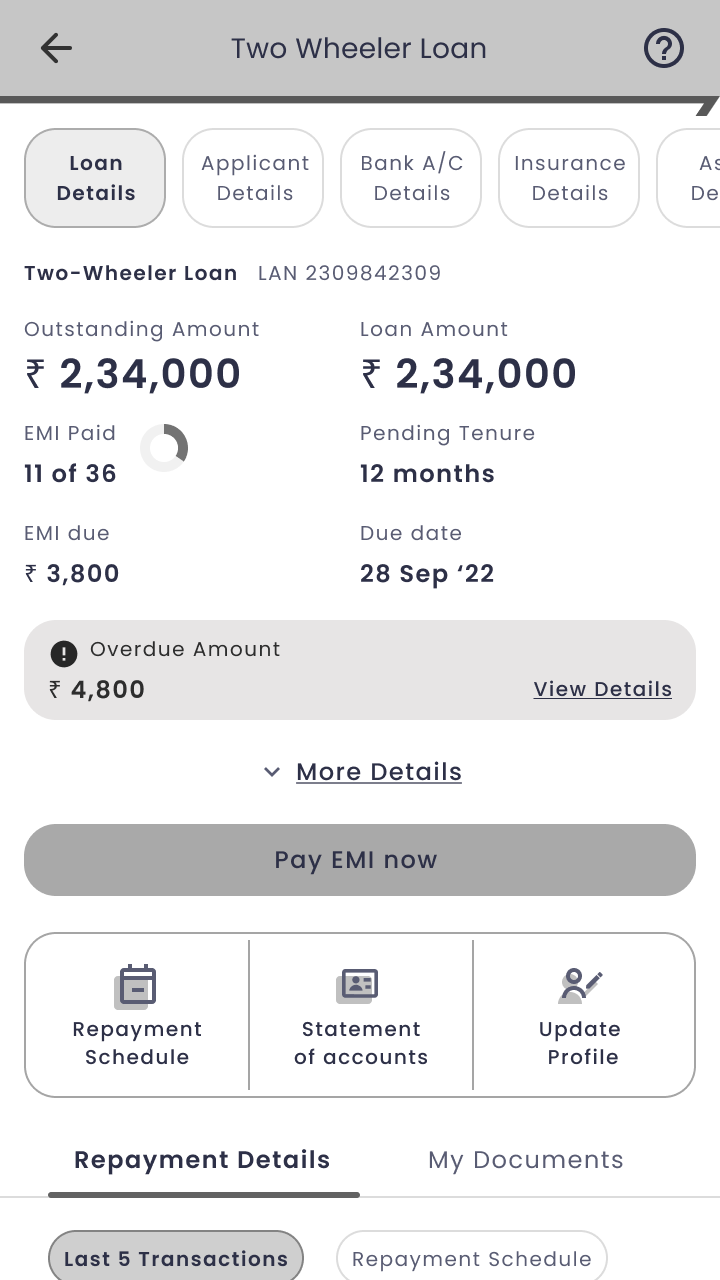Switch to Insurance Details chip
The image size is (720, 1280).
pos(569,178)
